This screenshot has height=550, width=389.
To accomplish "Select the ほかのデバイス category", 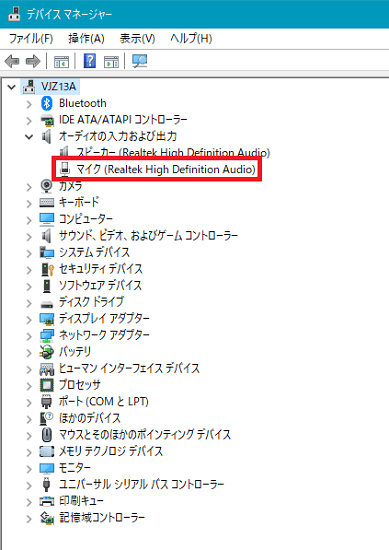I will pos(90,418).
